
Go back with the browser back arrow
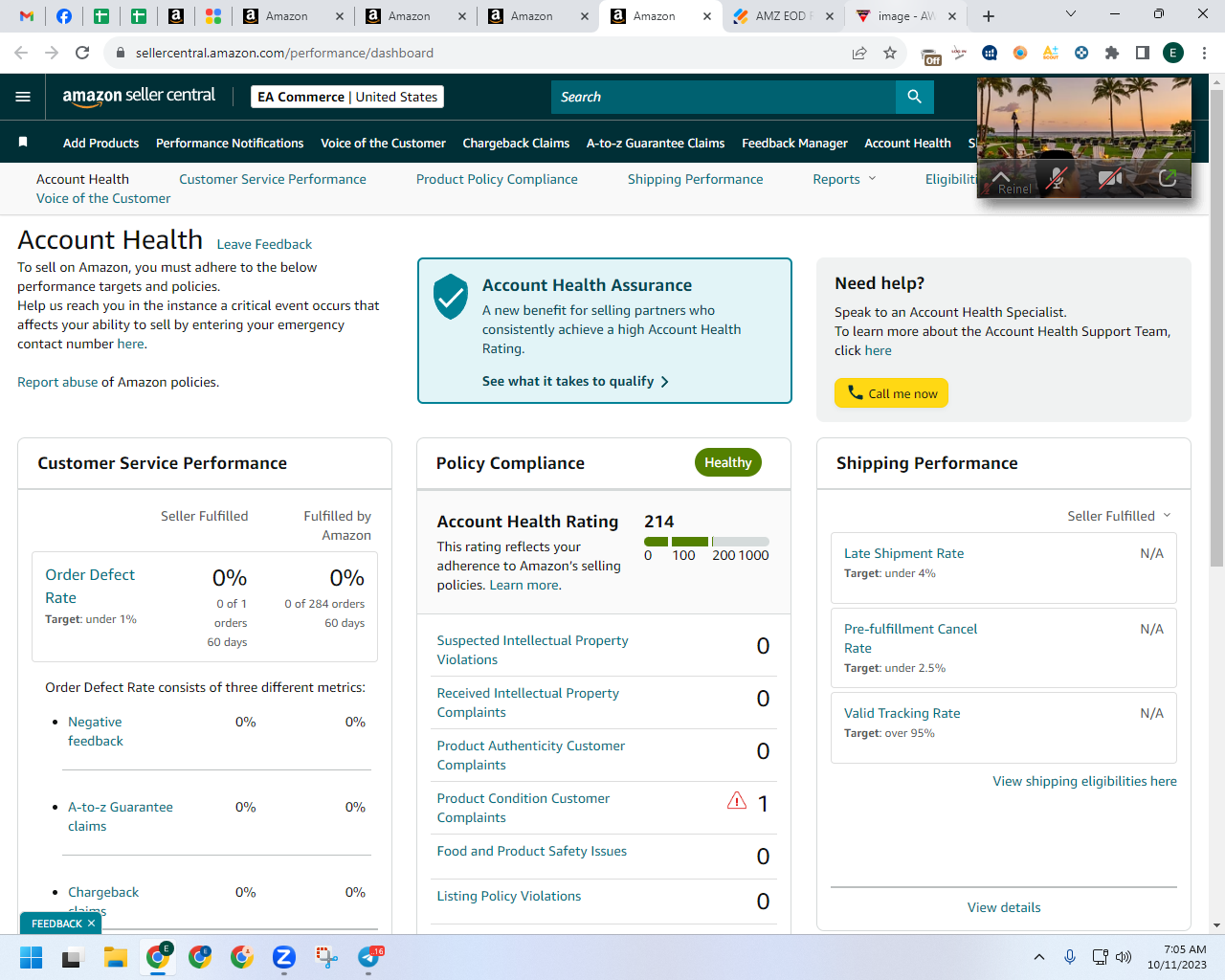(21, 53)
